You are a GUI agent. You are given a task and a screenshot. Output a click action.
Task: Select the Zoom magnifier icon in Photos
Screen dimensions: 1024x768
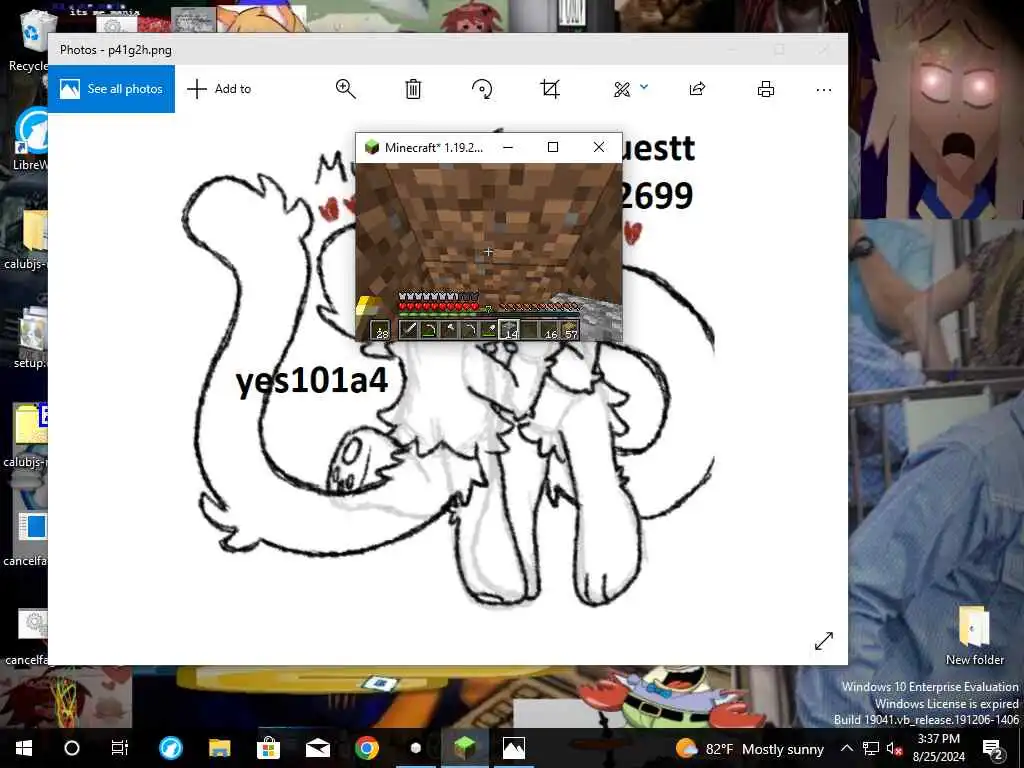pos(345,89)
